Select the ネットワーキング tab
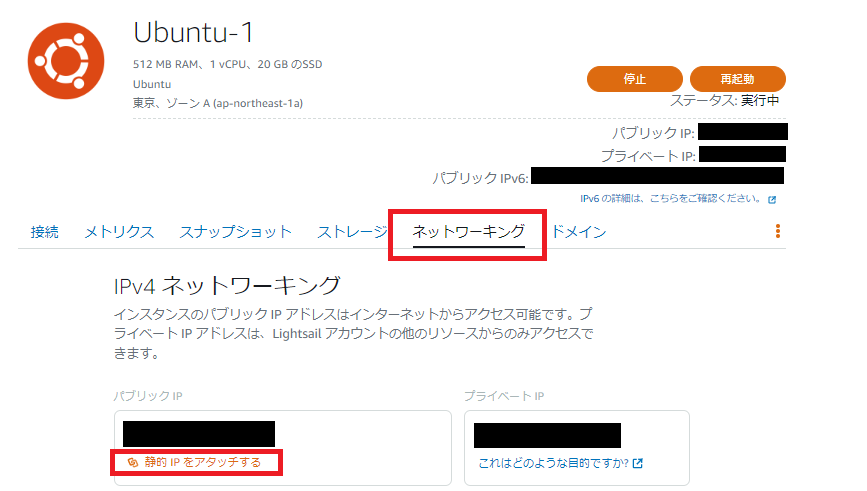Viewport: 867px width, 491px height. pyautogui.click(x=468, y=232)
